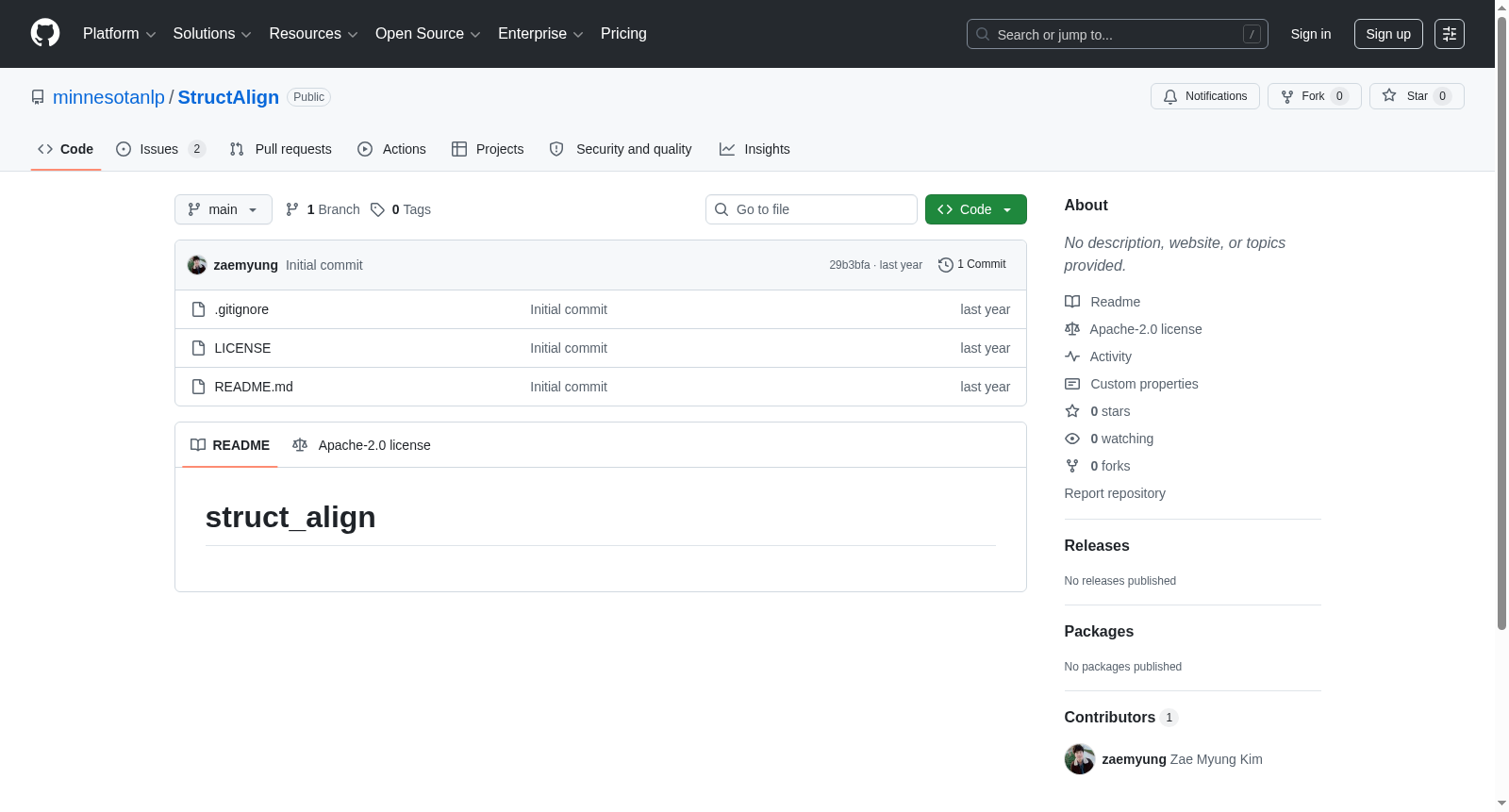Switch to the Insights tab
The image size is (1509, 812).
point(754,149)
